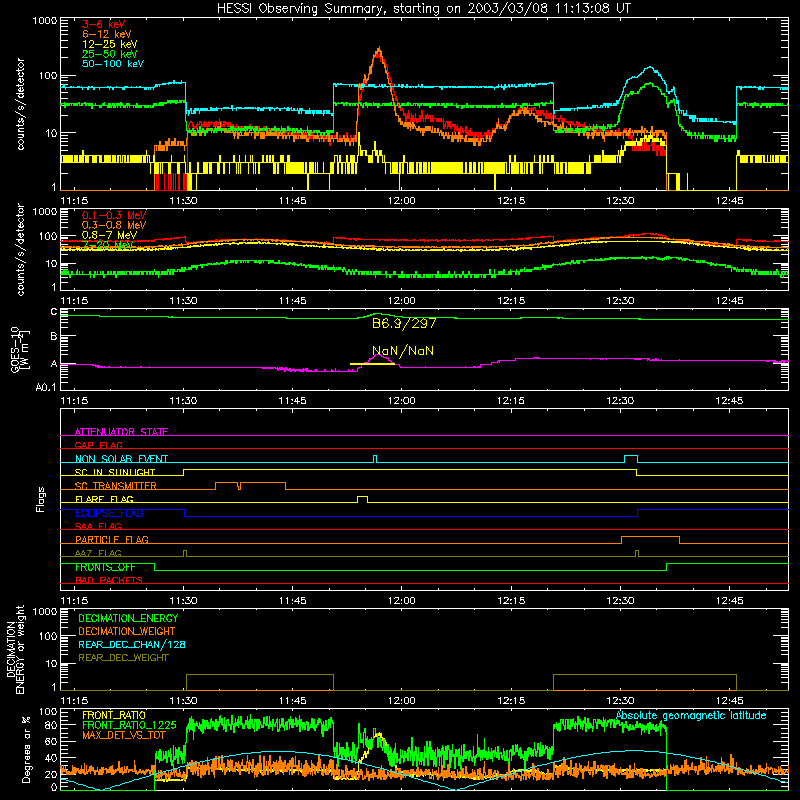
Task: Click the narrow cyan NON_SOLAR_EVENT pulse before 12:00
Action: (x=375, y=459)
